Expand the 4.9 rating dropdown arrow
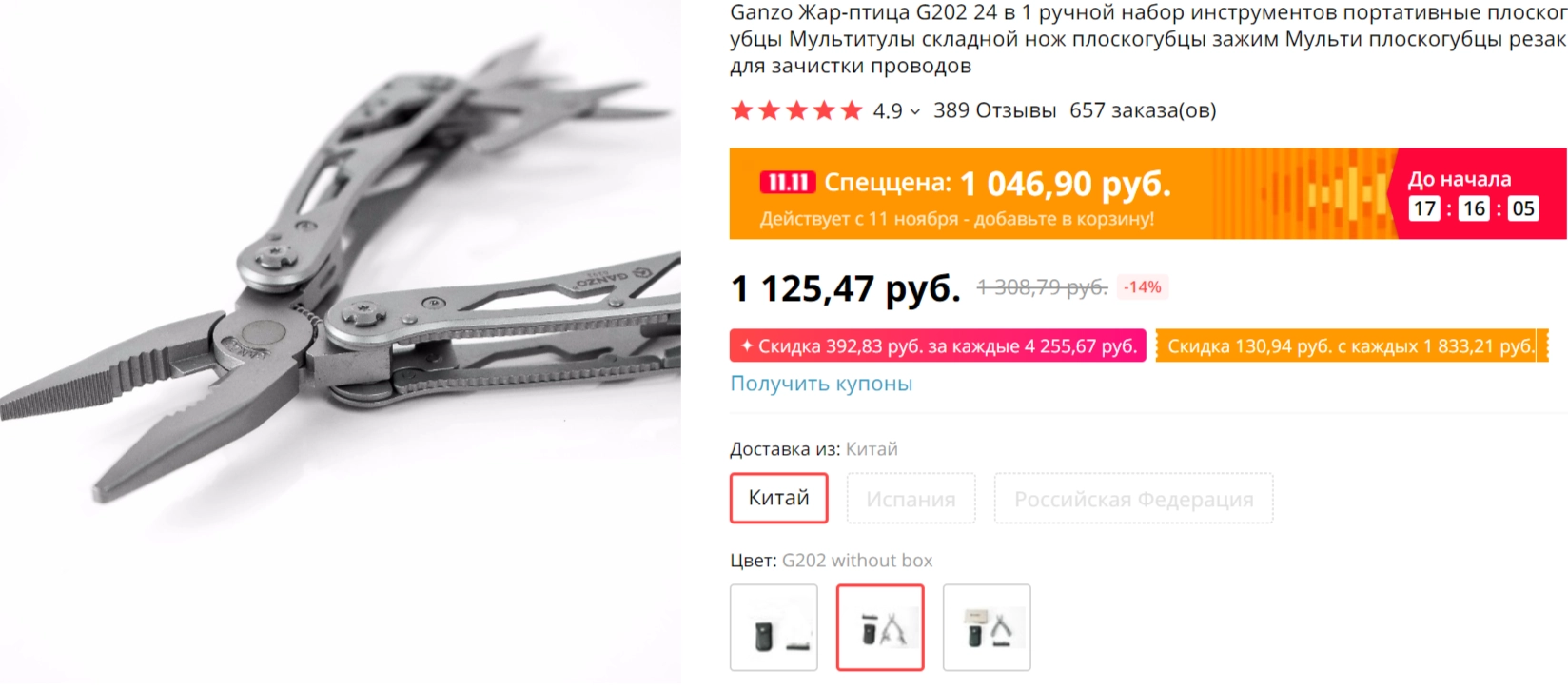Image resolution: width=1568 pixels, height=691 pixels. (x=915, y=112)
